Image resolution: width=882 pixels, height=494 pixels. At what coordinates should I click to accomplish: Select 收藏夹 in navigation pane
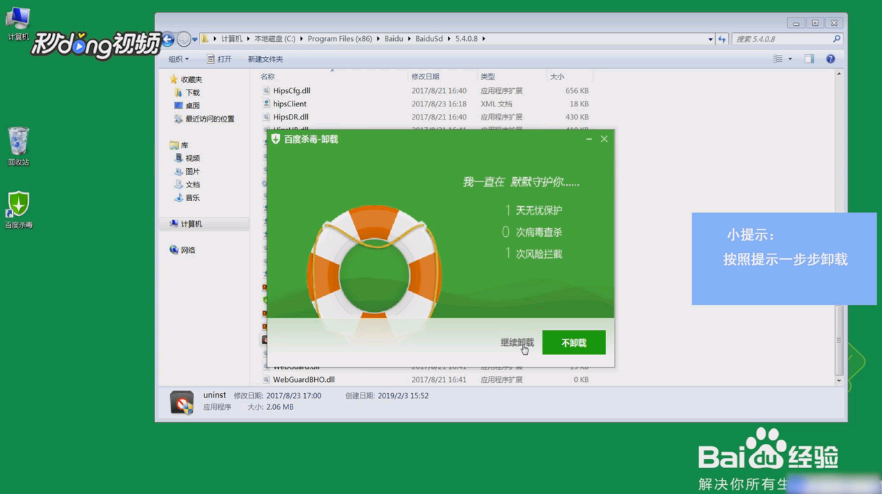(191, 79)
